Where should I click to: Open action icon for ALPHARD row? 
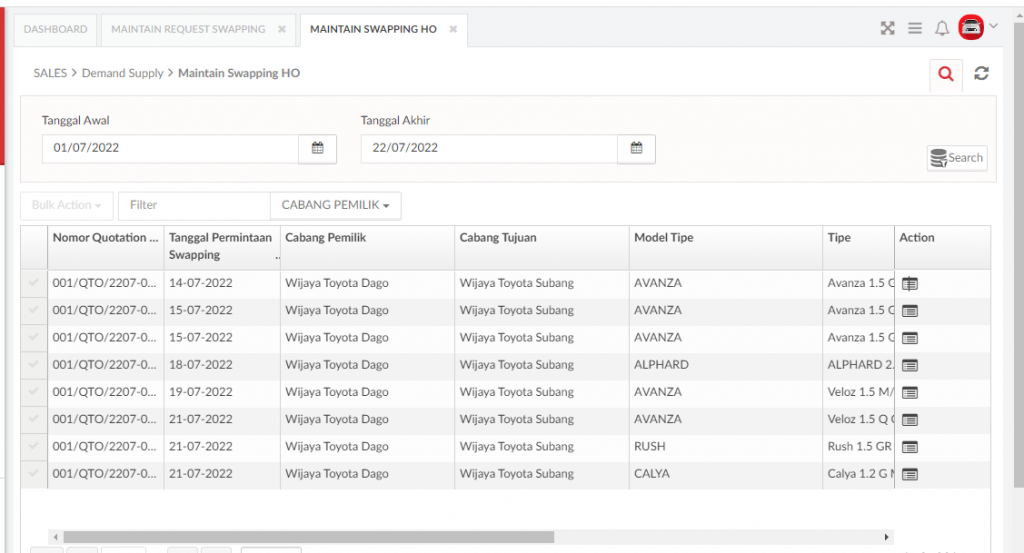910,365
